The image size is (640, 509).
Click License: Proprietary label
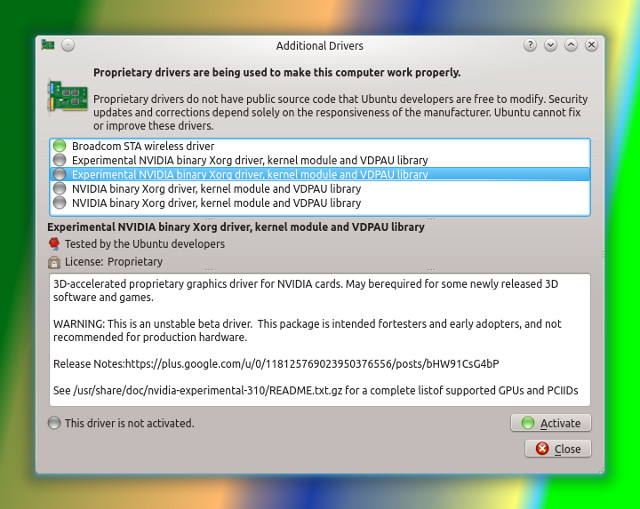[114, 262]
